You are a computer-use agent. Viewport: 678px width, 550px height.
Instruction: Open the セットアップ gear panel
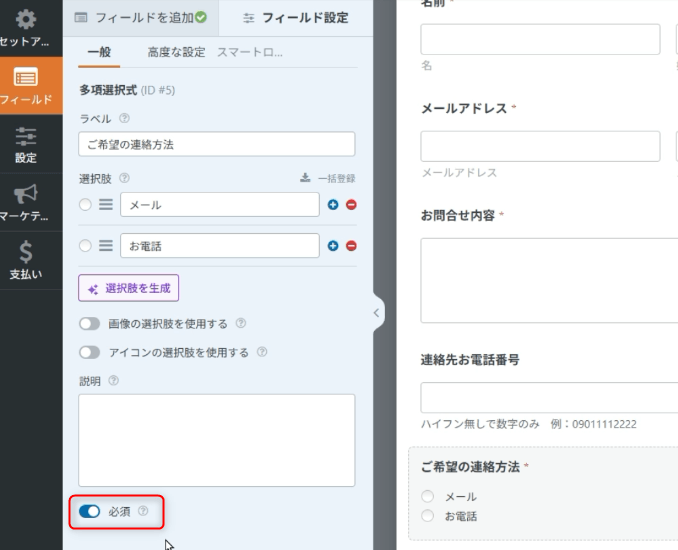[x=26, y=28]
